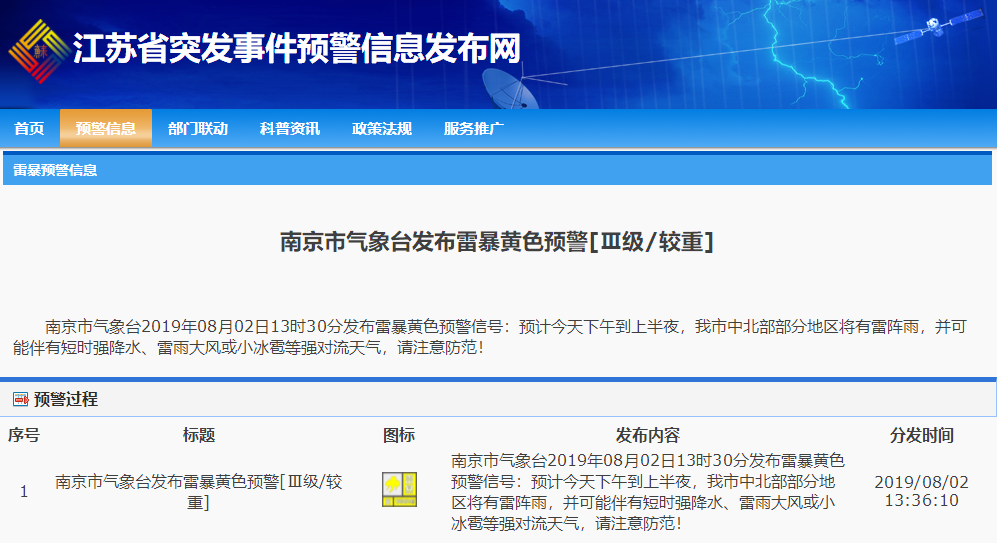Viewport: 997px width, 543px height.
Task: Open the row title 南京市气象台发布雷暴黄色预警[Ⅲ级/较重]
Action: click(198, 491)
